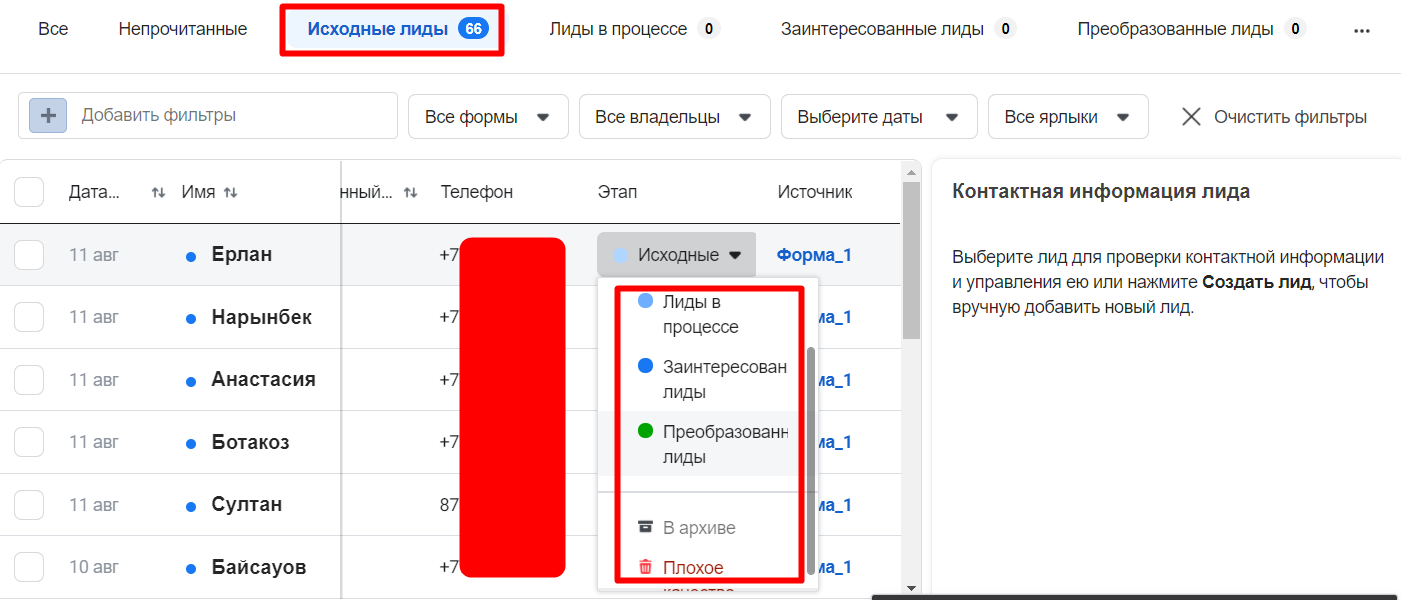This screenshot has width=1401, height=600.
Task: Click the archive box icon В архиве
Action: [646, 527]
